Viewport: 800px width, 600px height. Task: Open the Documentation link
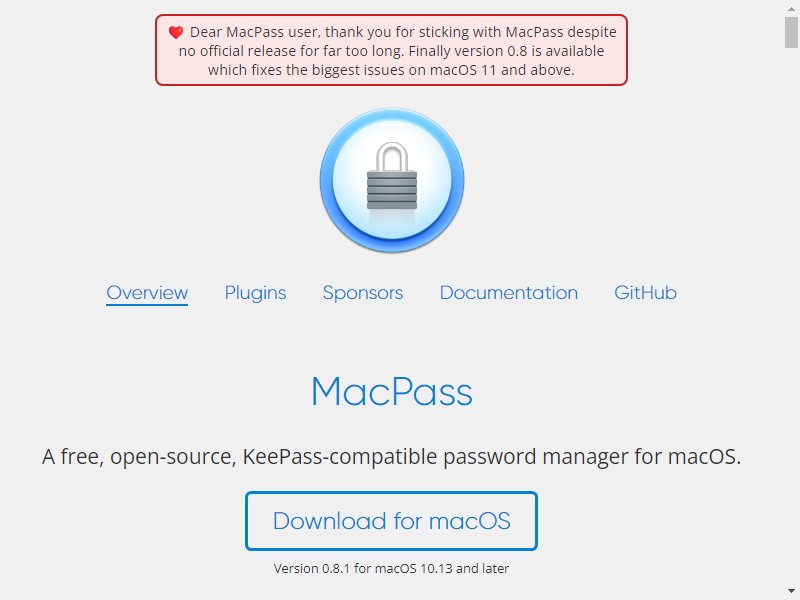[x=509, y=293]
